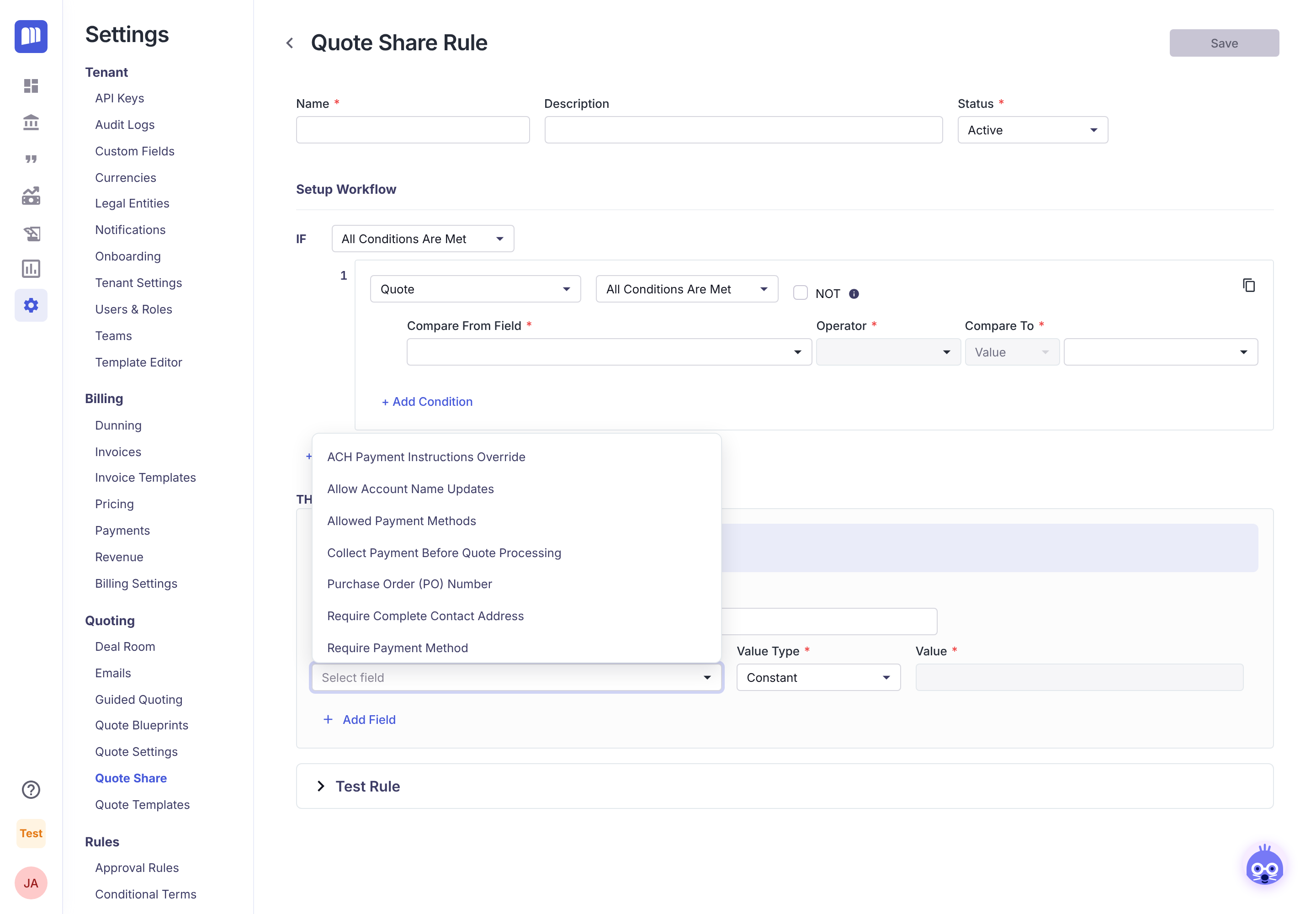
Task: Click the Save button
Action: 1224,43
